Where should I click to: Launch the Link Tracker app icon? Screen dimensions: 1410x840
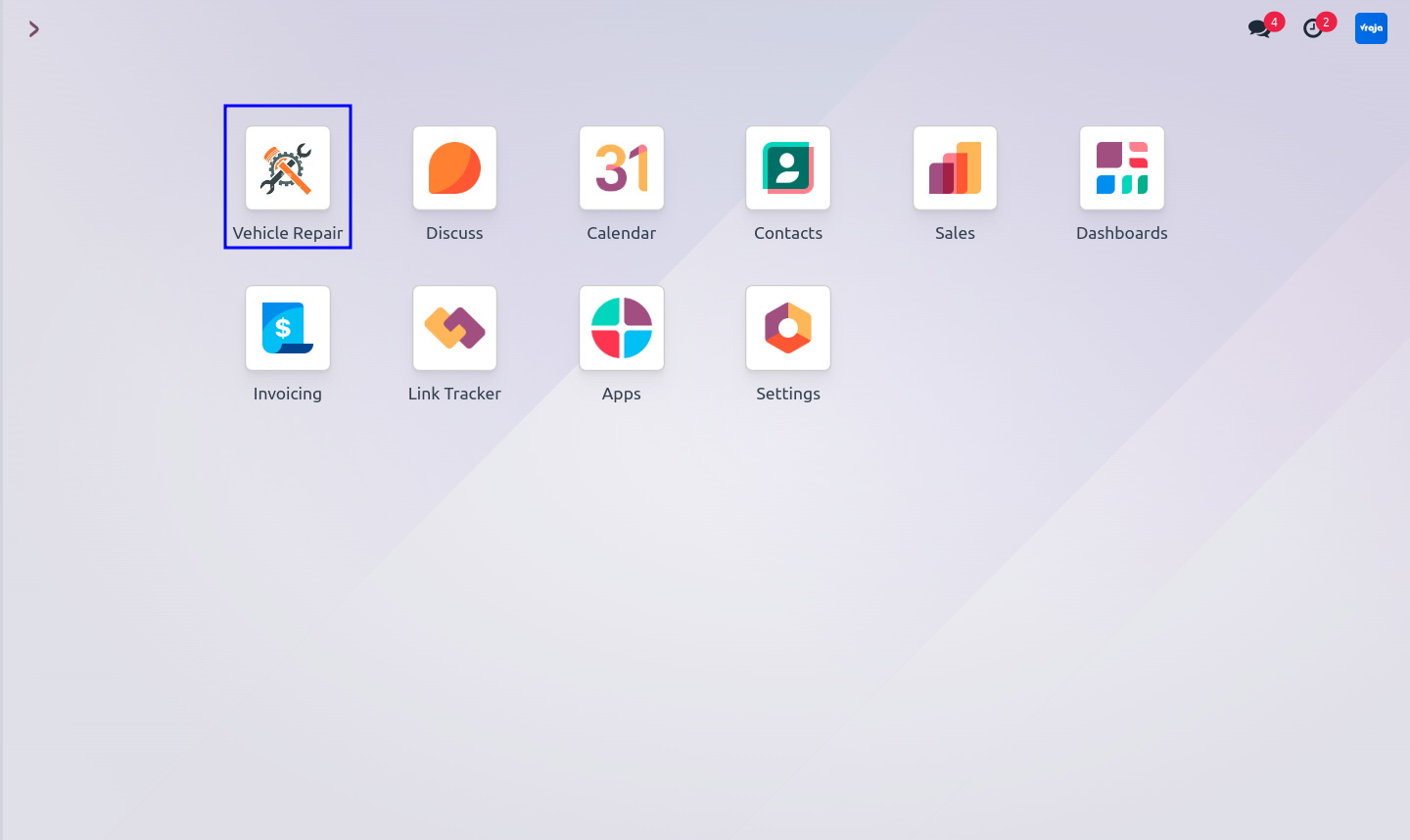(454, 328)
